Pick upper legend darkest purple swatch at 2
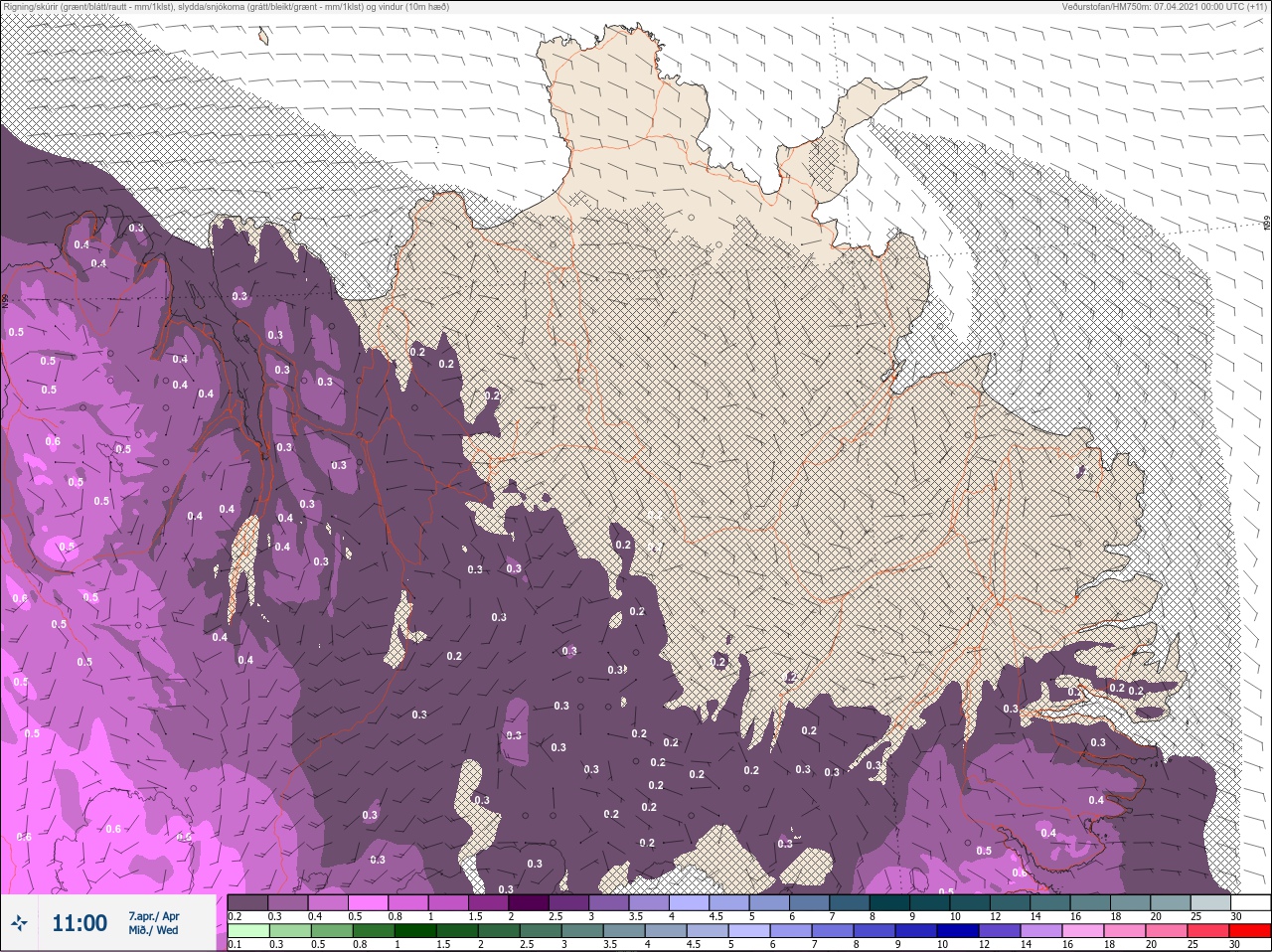Screen dimensions: 1272x952 coord(529,902)
